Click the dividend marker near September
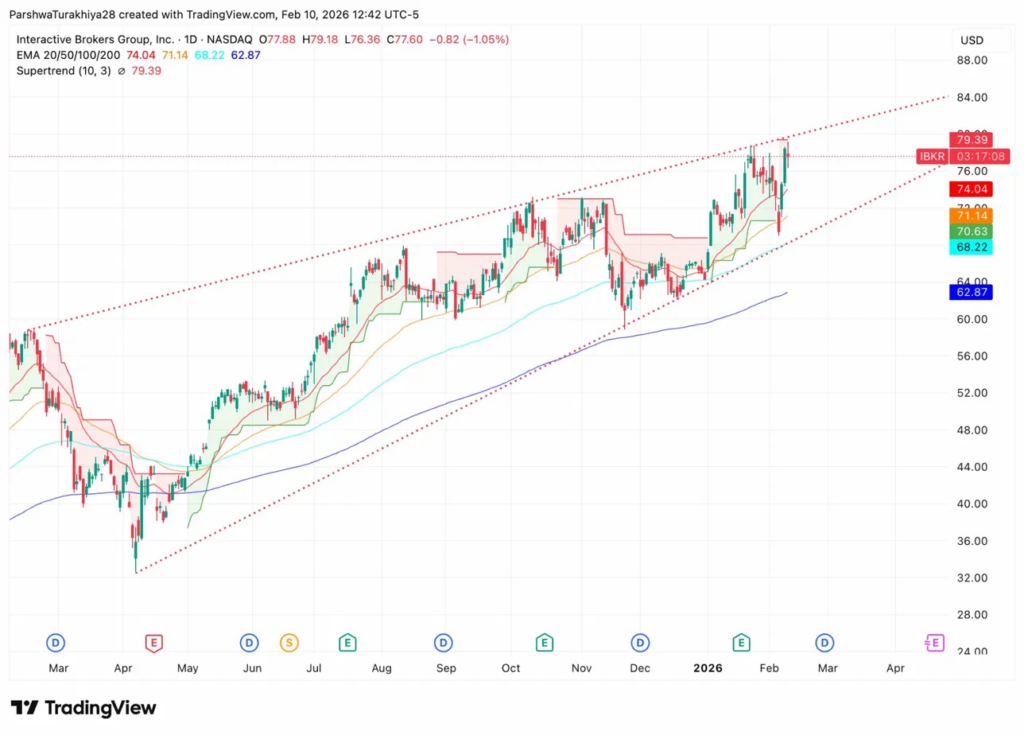 point(443,642)
